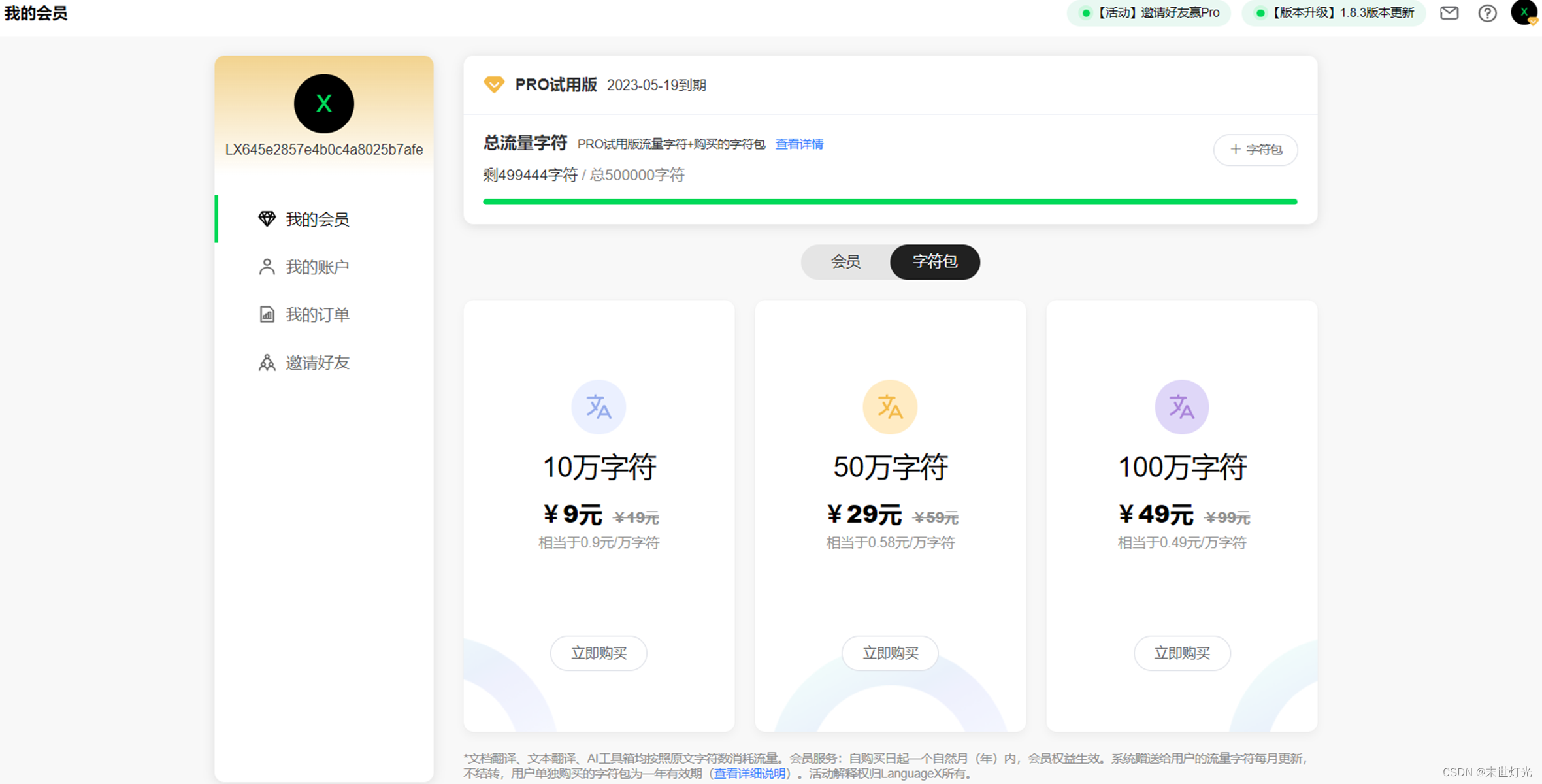The height and width of the screenshot is (784, 1542).
Task: Open the 邀请好友赢Pro activity banner
Action: click(1149, 13)
